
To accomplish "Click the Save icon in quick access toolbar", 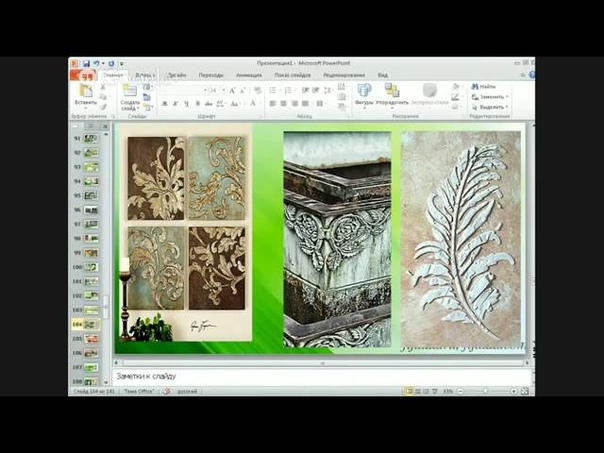I will click(86, 64).
